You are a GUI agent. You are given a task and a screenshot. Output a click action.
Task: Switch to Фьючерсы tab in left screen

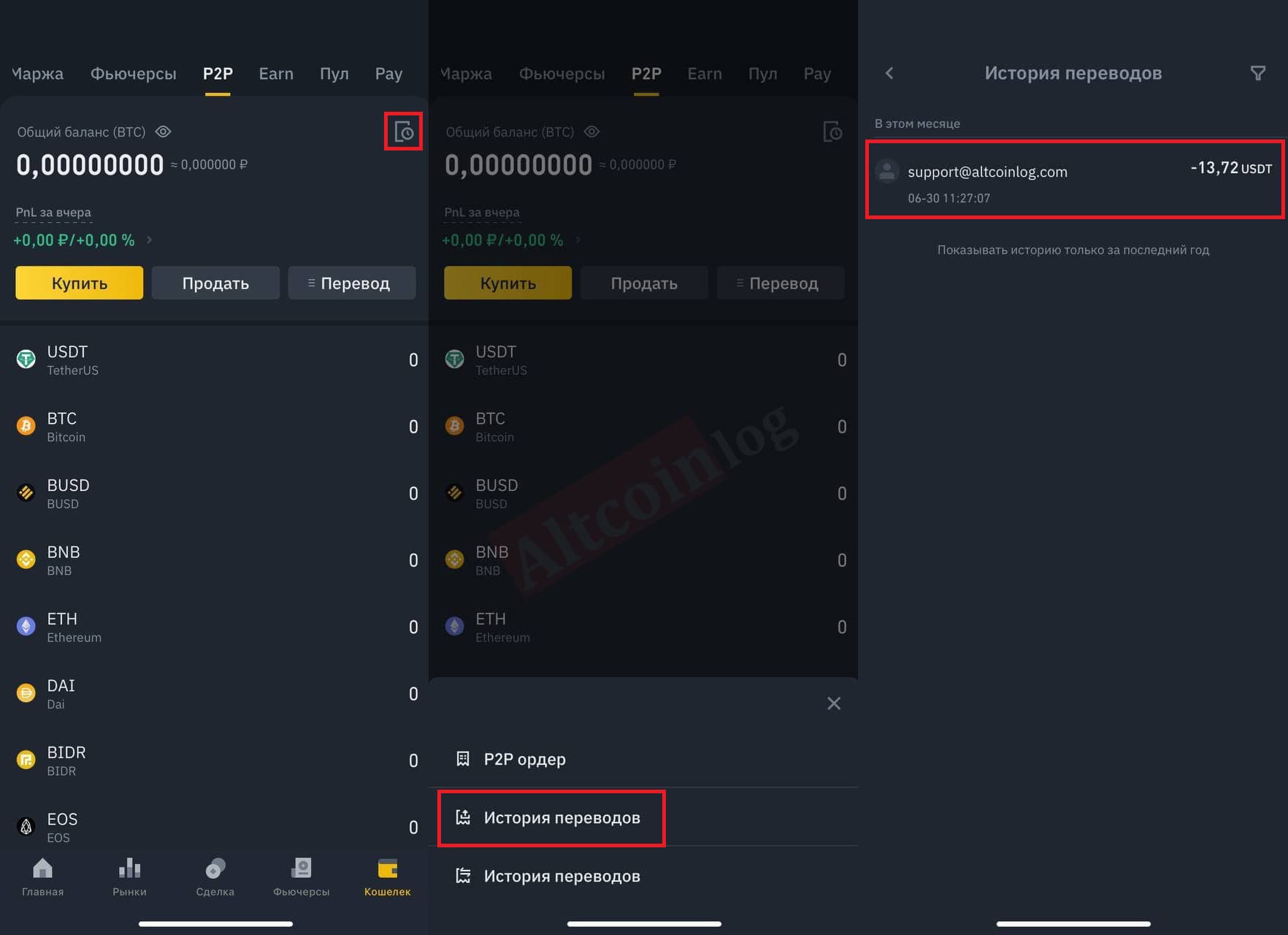(134, 74)
